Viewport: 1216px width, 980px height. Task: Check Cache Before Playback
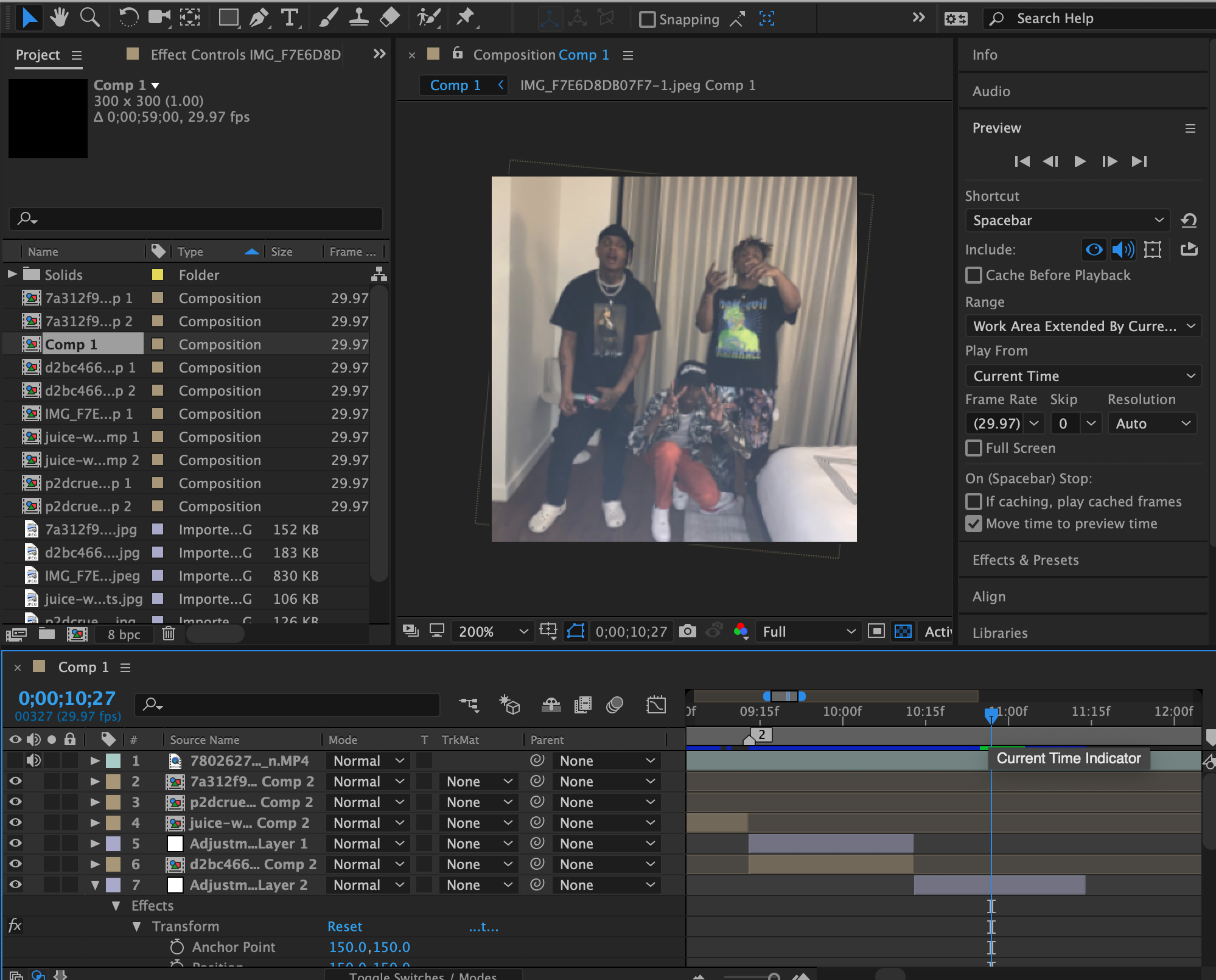(974, 275)
